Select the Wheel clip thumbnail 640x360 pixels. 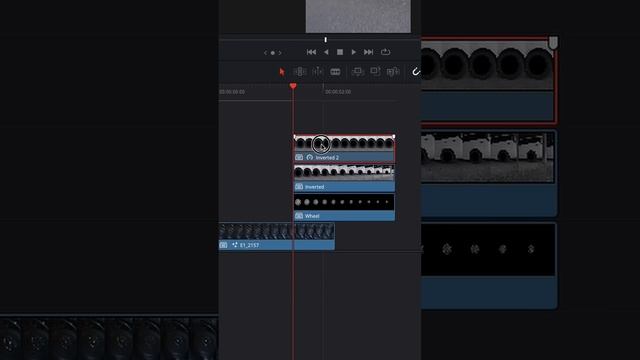(344, 202)
